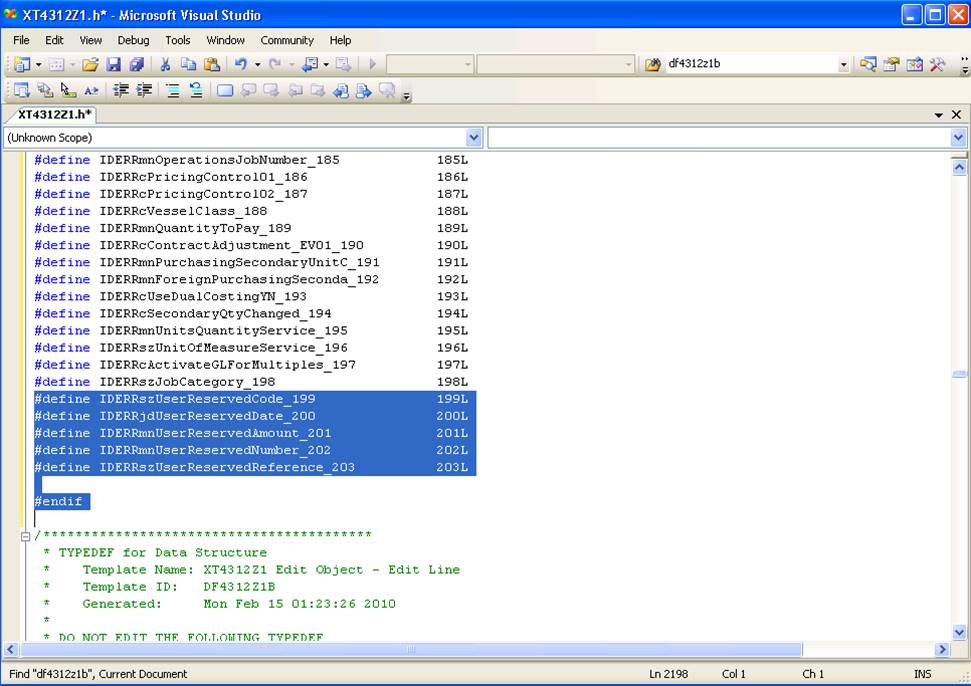Image resolution: width=971 pixels, height=686 pixels.
Task: Expand the (Unknown Scope) dropdown
Action: pyautogui.click(x=474, y=137)
